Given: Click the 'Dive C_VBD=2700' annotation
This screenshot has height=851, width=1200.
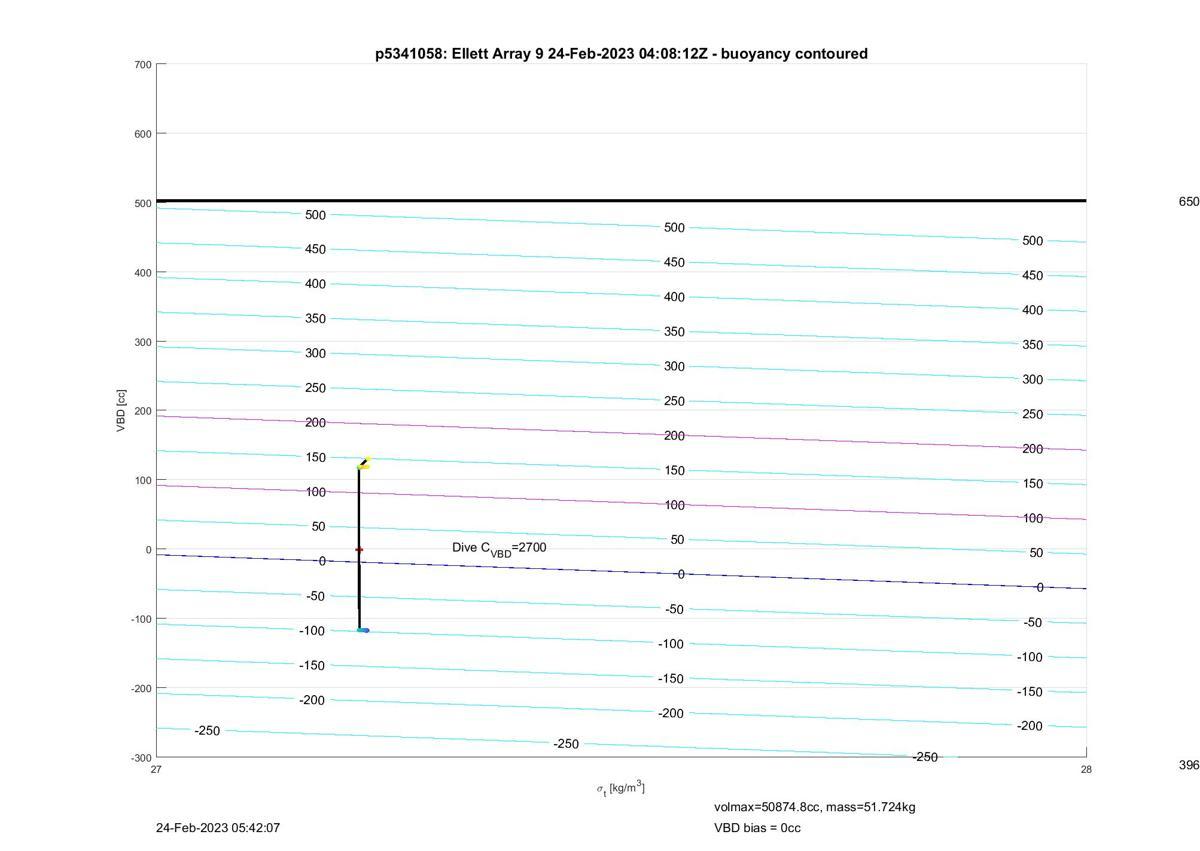Looking at the screenshot, I should click(499, 549).
